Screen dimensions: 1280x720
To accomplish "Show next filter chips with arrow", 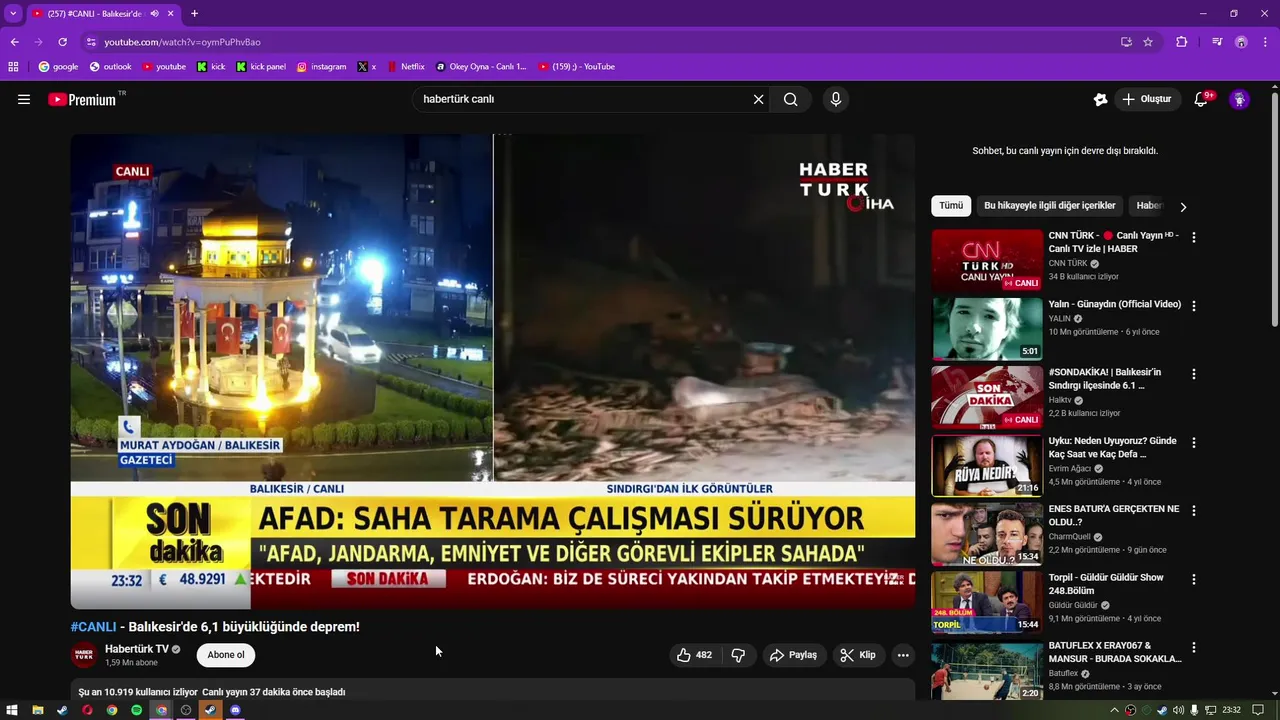I will 1183,206.
